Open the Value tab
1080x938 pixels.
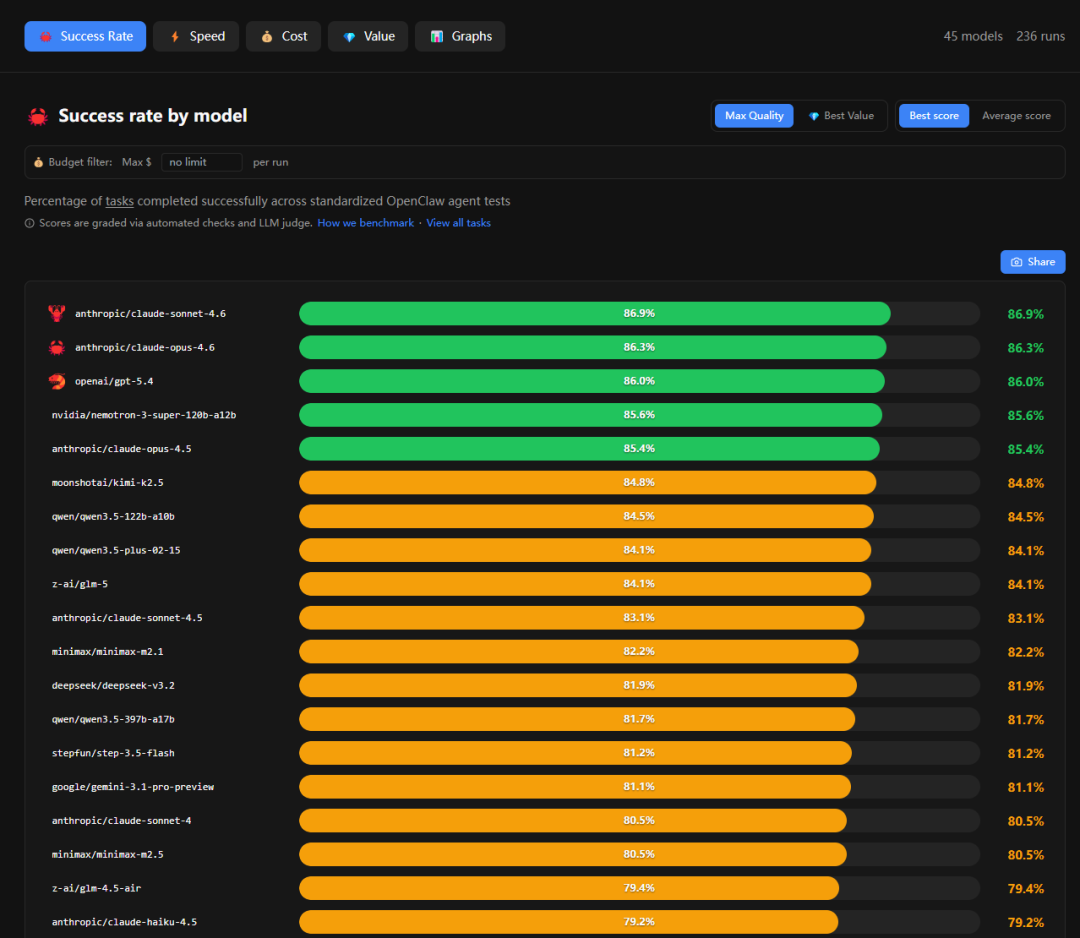click(368, 37)
